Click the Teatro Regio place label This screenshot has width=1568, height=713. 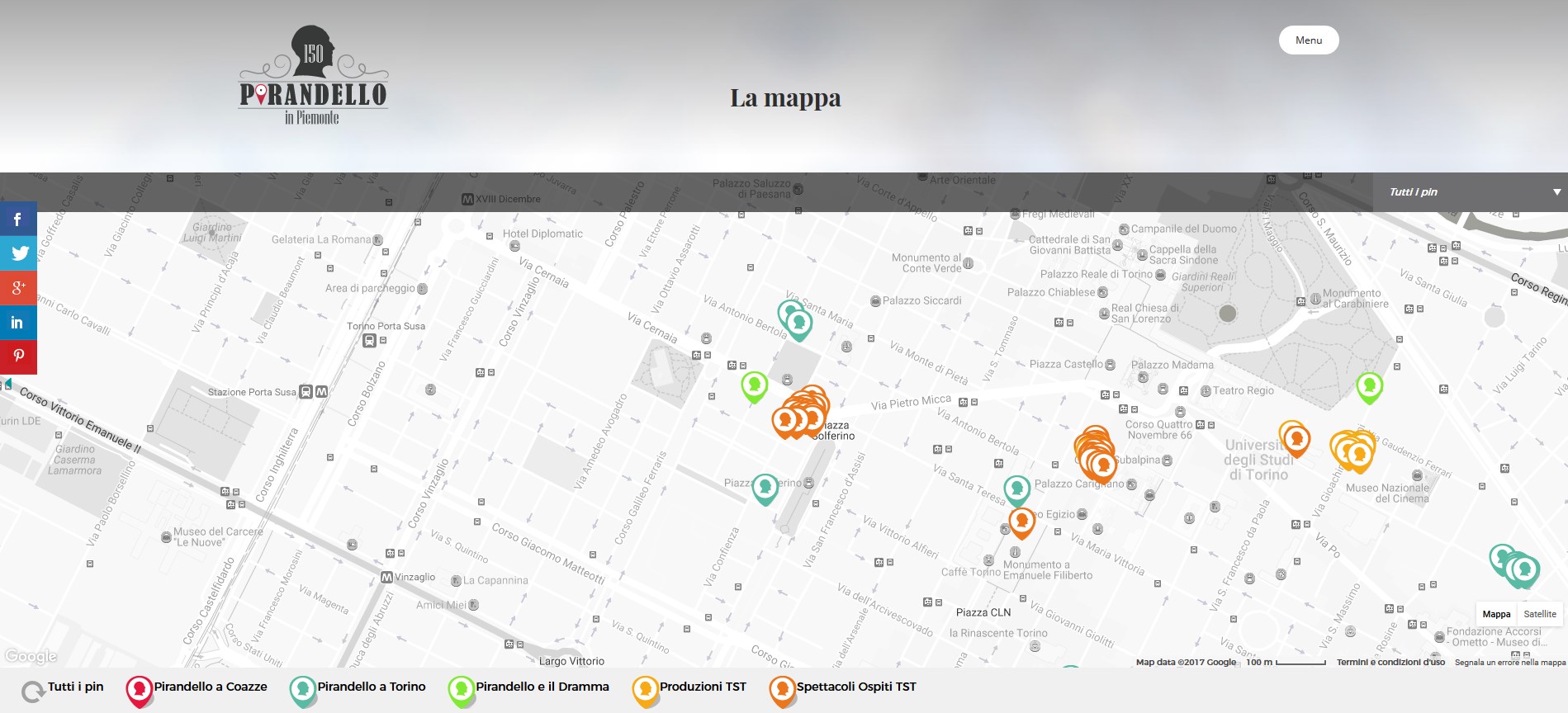pos(1243,390)
